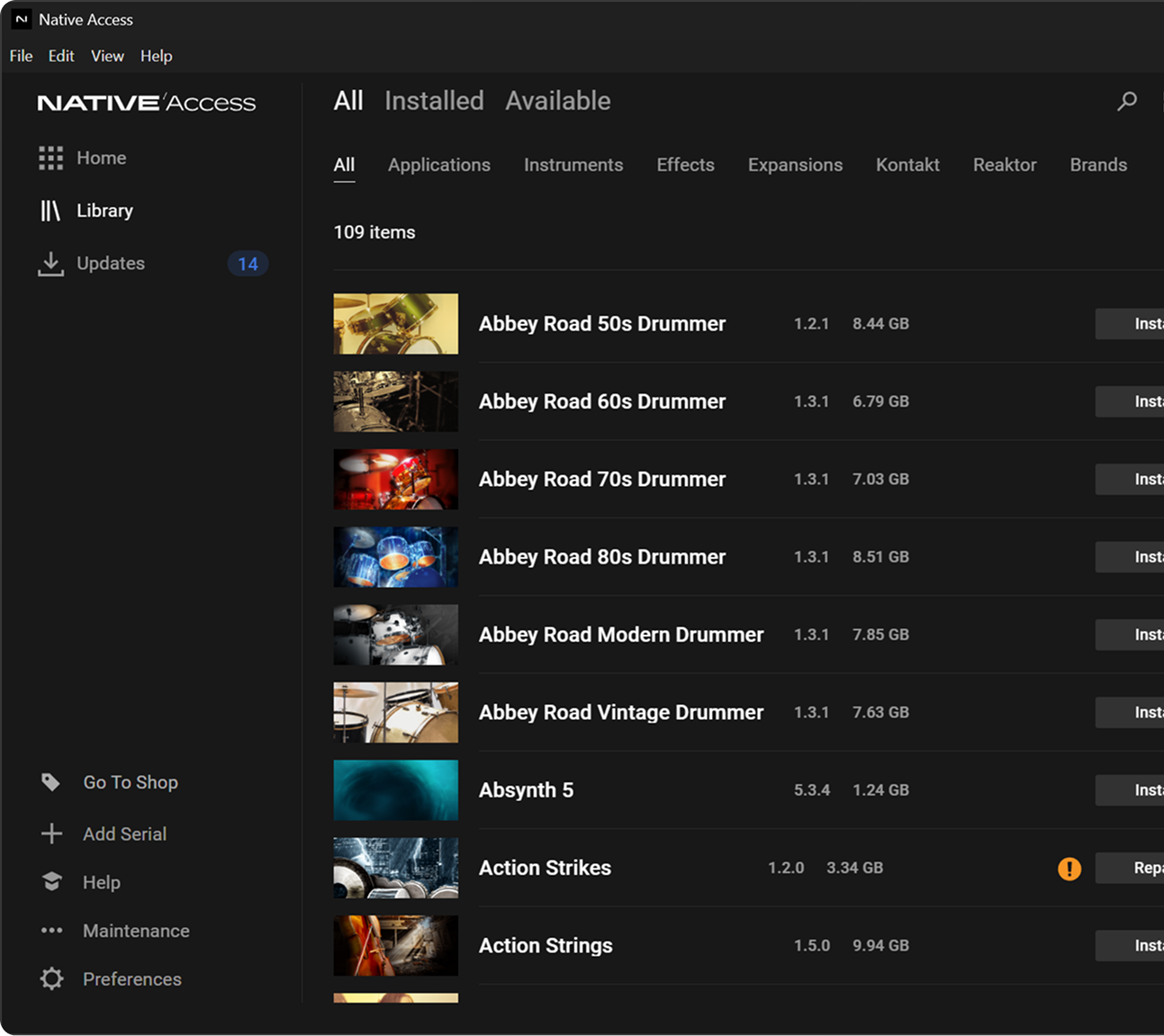The height and width of the screenshot is (1036, 1164).
Task: Click the orange warning icon for Action Strikes
Action: click(x=1069, y=869)
